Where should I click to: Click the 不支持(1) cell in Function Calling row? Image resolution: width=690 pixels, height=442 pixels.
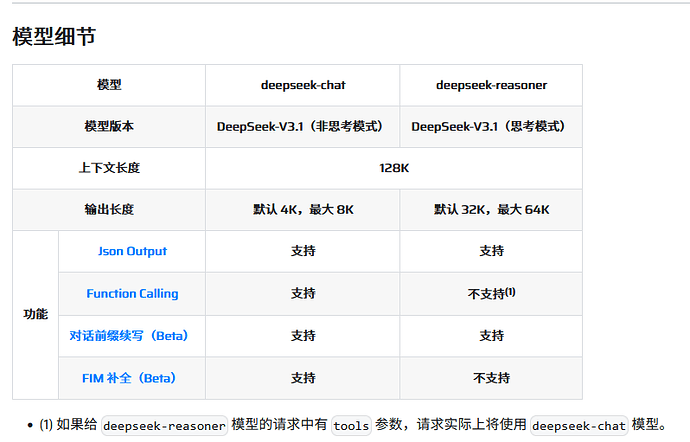click(491, 293)
